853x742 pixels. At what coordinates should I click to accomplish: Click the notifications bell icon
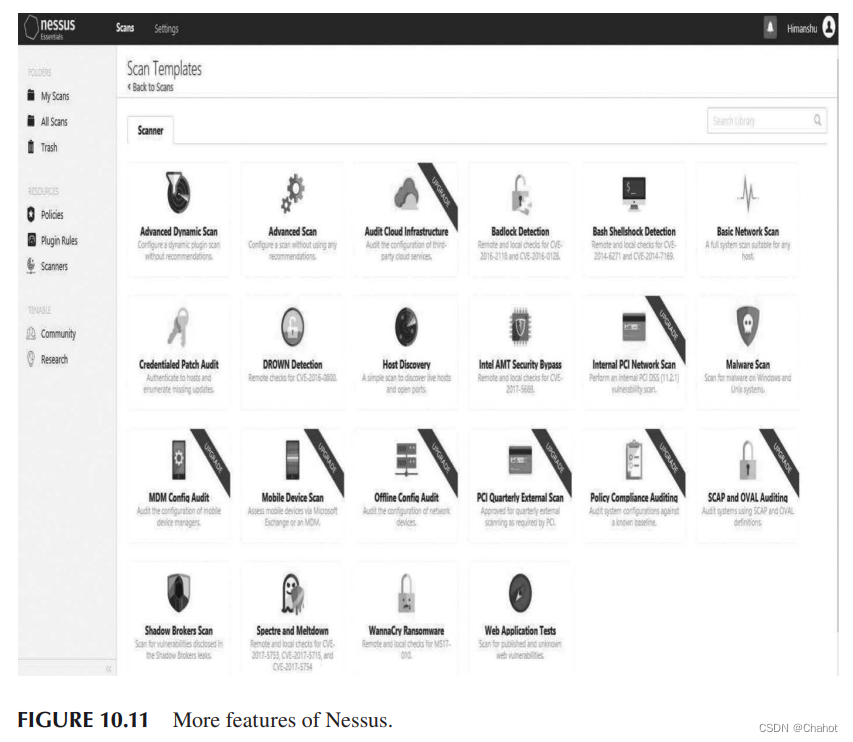click(x=770, y=27)
